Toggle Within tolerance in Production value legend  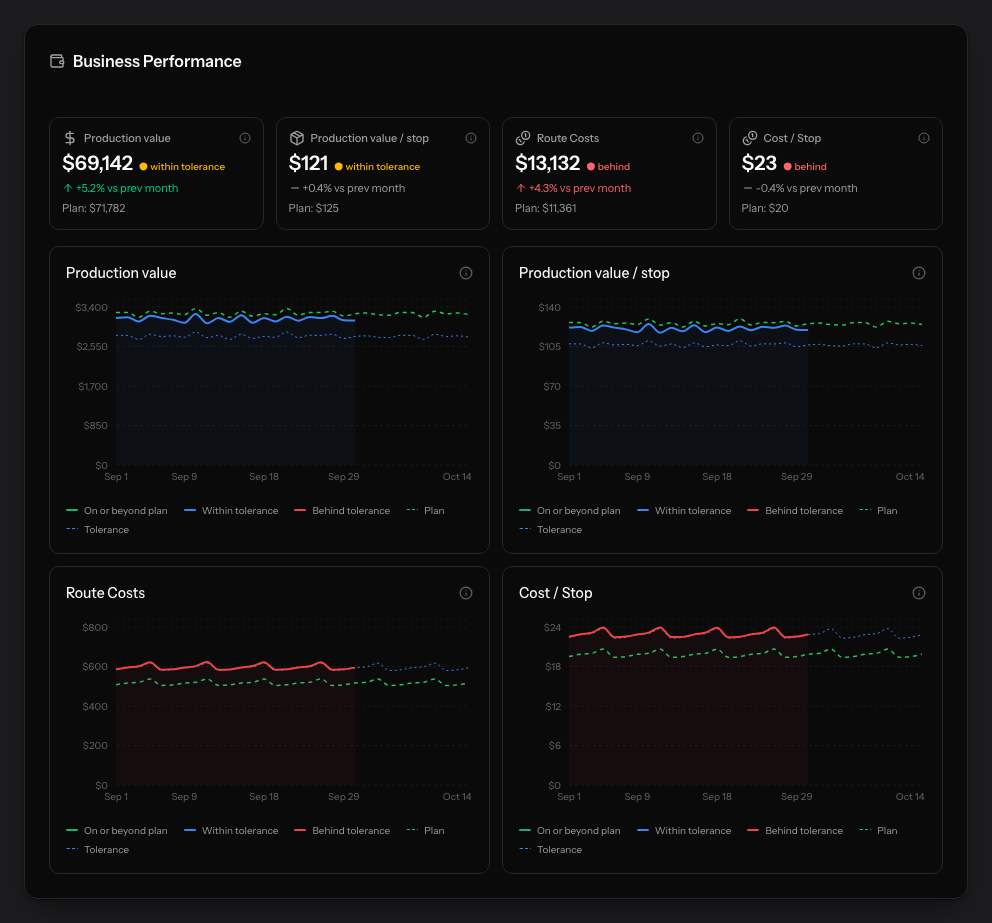pyautogui.click(x=231, y=511)
